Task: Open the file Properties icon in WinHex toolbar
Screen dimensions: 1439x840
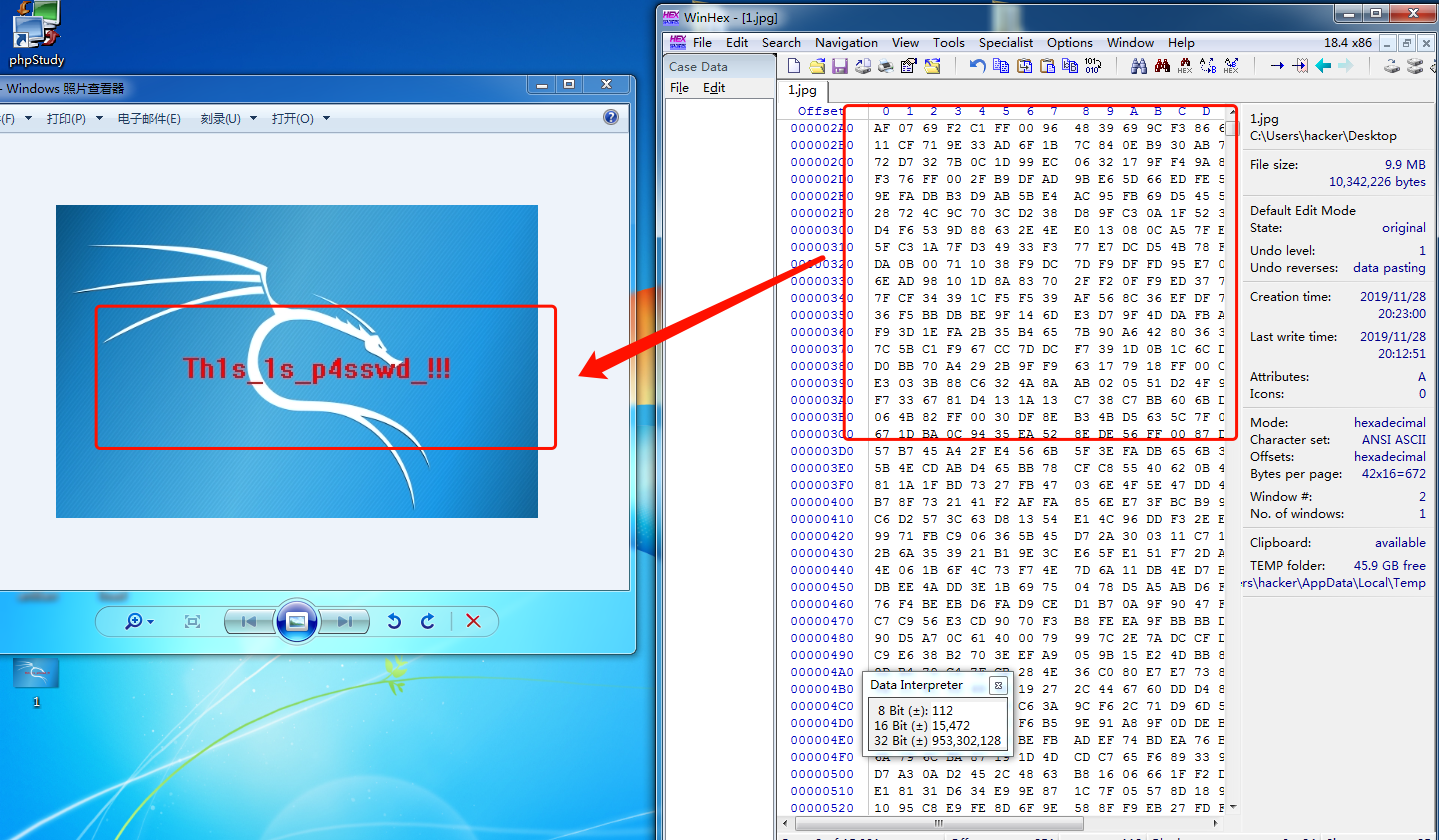Action: point(909,66)
